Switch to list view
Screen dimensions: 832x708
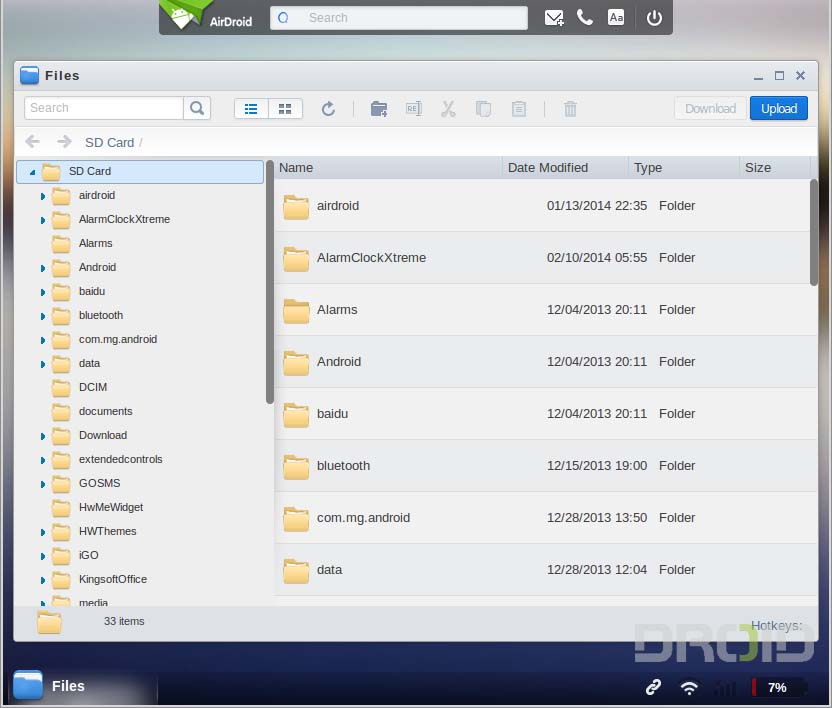tap(251, 109)
